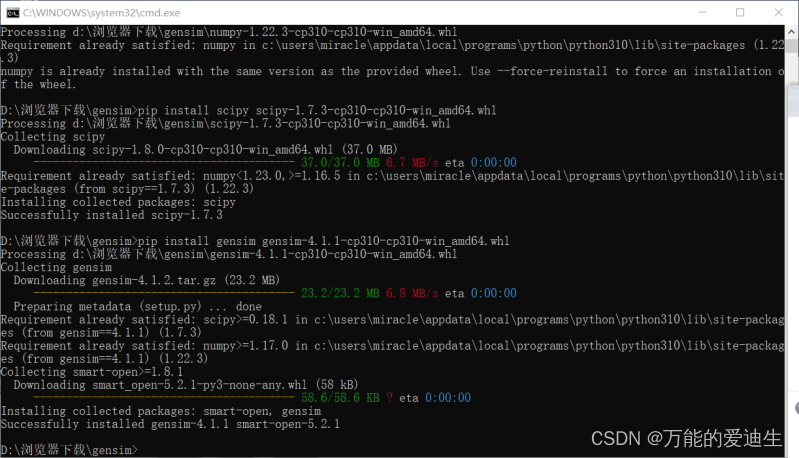Viewport: 799px width, 458px height.
Task: Click the 'Processing ...gensim-4.1.1-cp310' line
Action: point(229,254)
